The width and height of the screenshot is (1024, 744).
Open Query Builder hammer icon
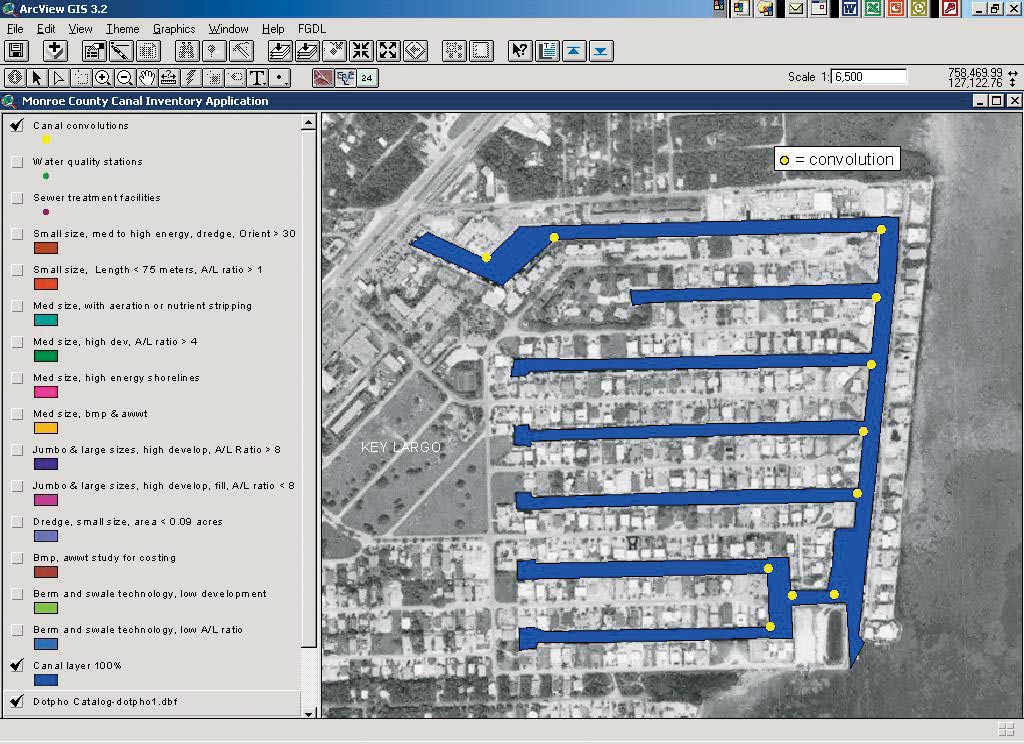tap(242, 50)
